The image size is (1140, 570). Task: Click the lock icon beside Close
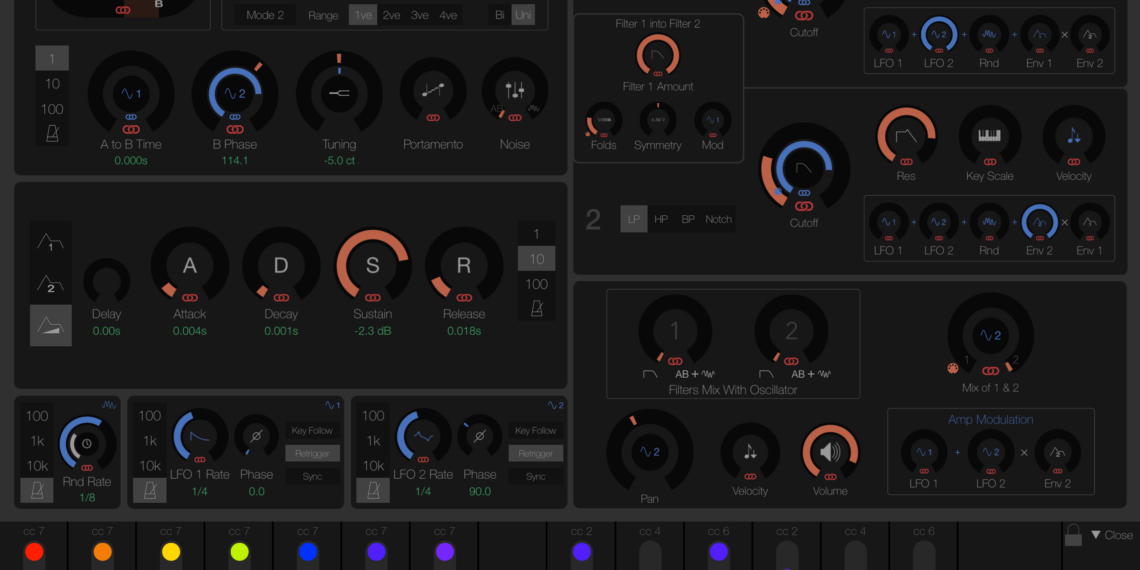(1073, 536)
